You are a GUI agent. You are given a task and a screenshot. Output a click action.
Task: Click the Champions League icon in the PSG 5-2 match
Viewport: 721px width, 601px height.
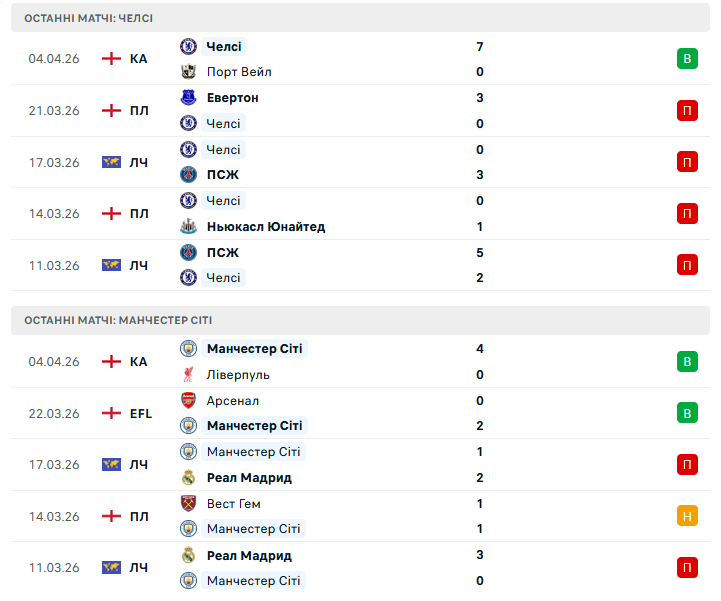pyautogui.click(x=111, y=266)
